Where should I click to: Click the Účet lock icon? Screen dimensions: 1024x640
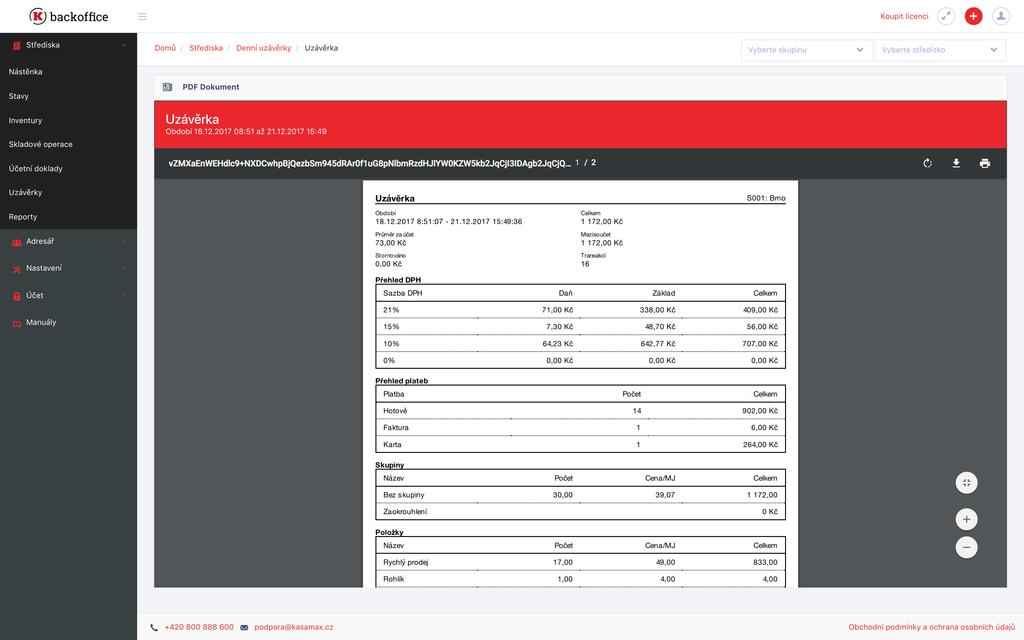tap(17, 296)
